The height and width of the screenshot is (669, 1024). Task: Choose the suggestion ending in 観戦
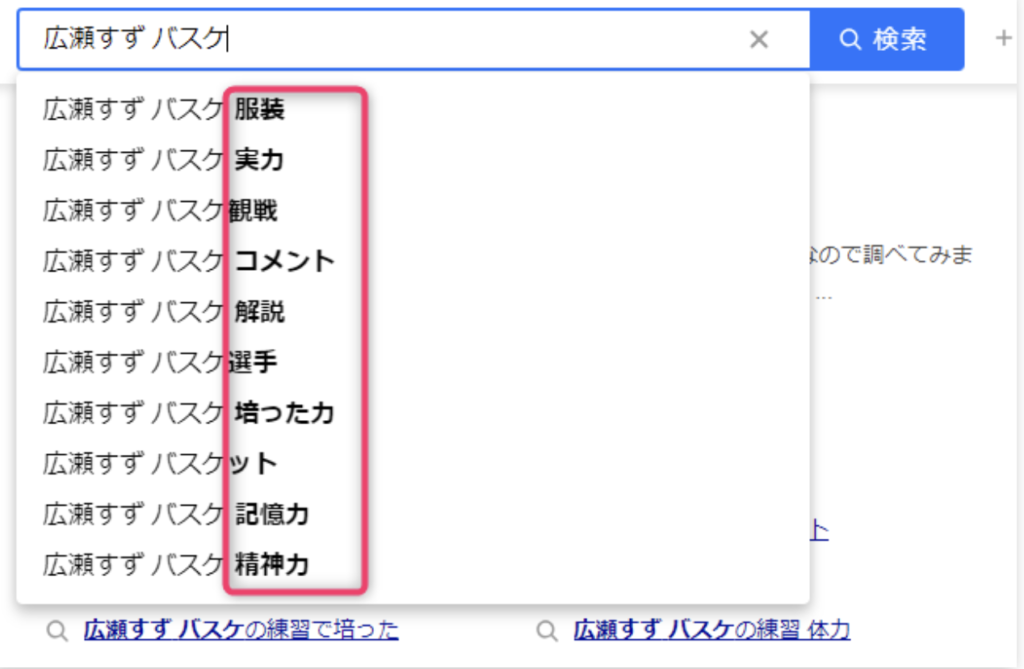161,210
